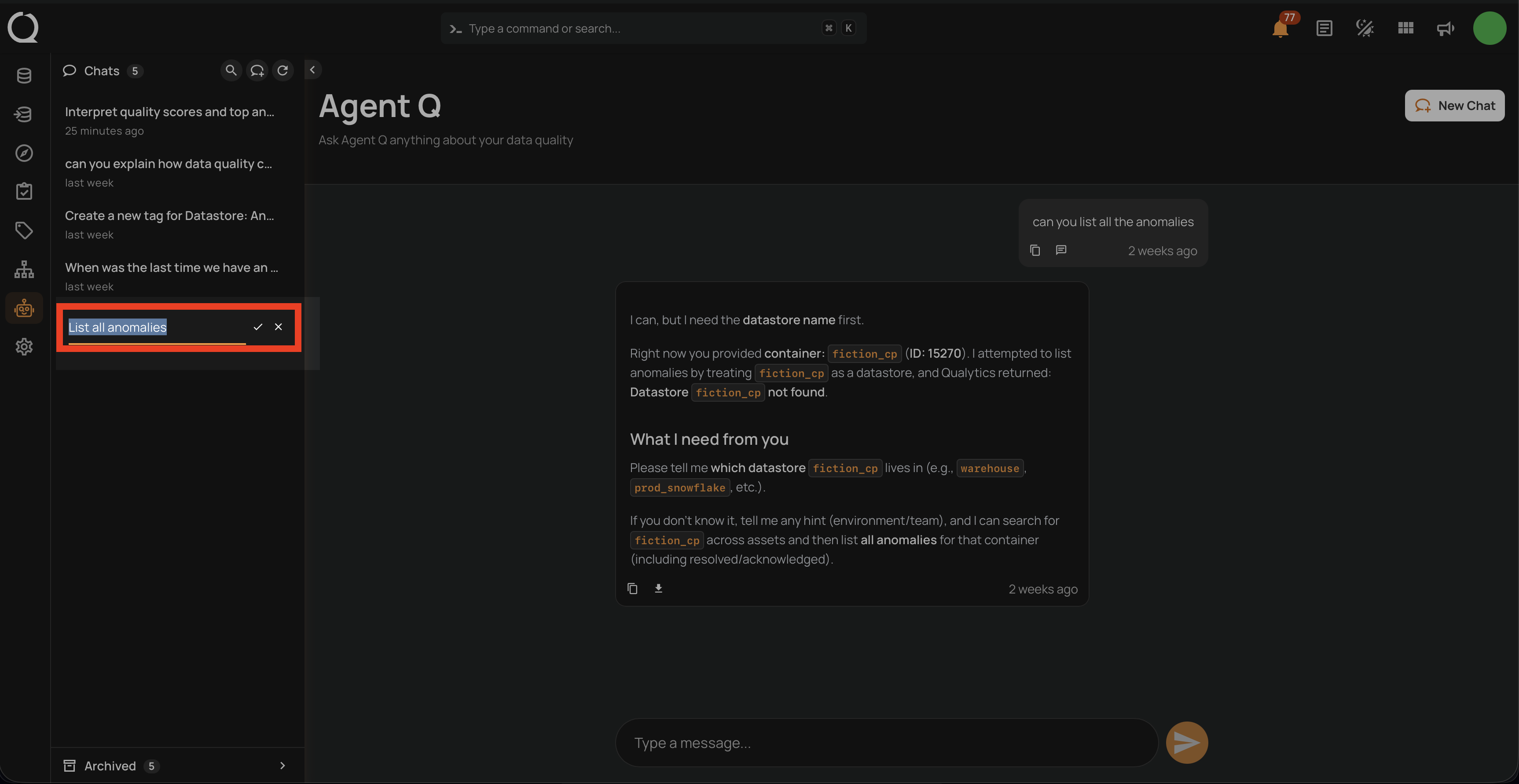Open the Agent Q robot sidebar icon
The height and width of the screenshot is (784, 1519).
click(24, 308)
